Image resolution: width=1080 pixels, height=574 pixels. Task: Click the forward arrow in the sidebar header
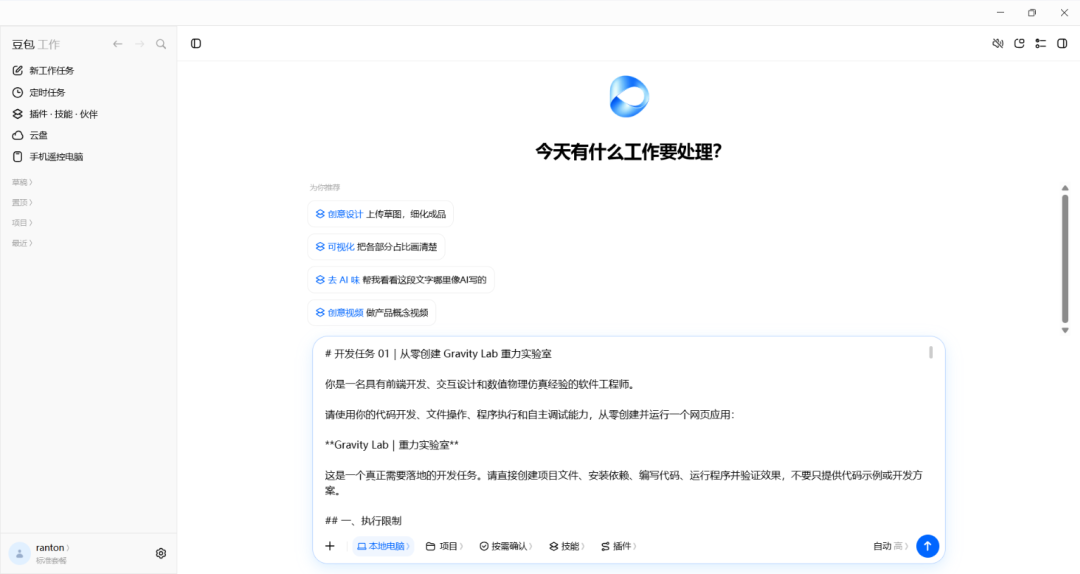[x=140, y=44]
